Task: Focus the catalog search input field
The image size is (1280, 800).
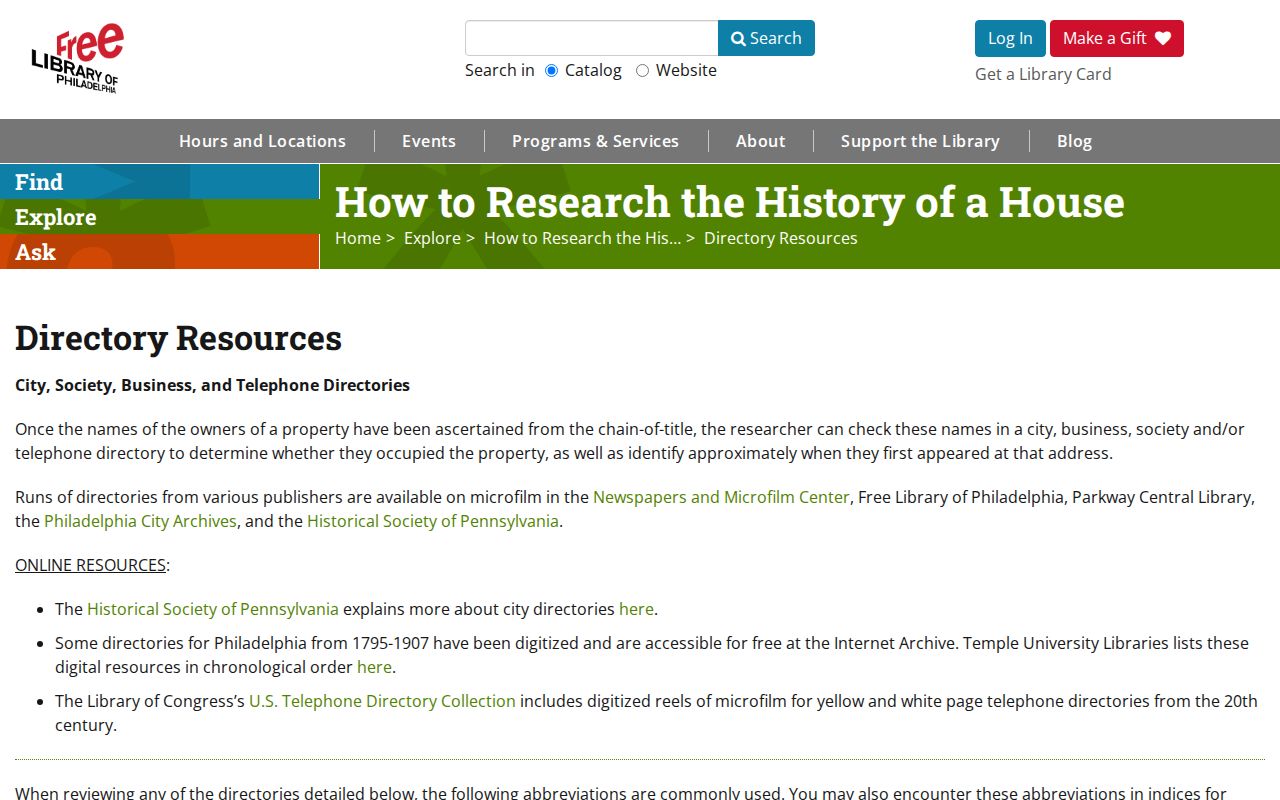Action: (592, 38)
